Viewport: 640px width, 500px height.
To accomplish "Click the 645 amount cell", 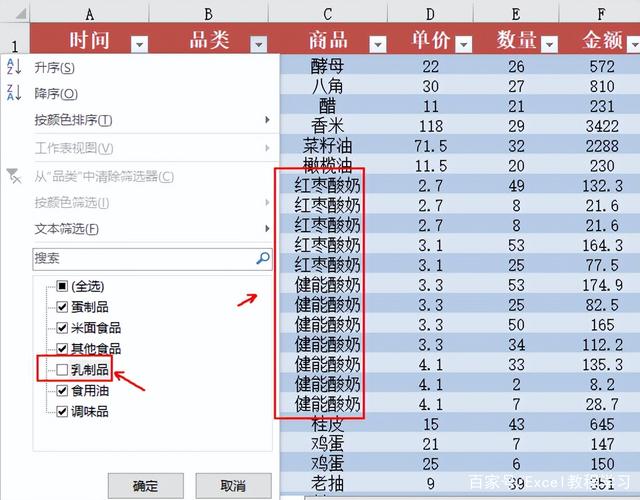I will [602, 424].
